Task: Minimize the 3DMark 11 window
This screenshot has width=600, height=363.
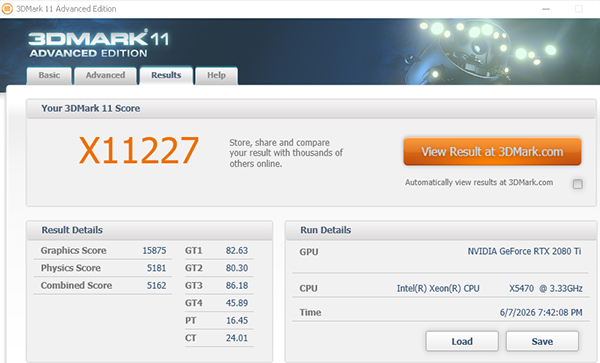Action: tap(546, 9)
